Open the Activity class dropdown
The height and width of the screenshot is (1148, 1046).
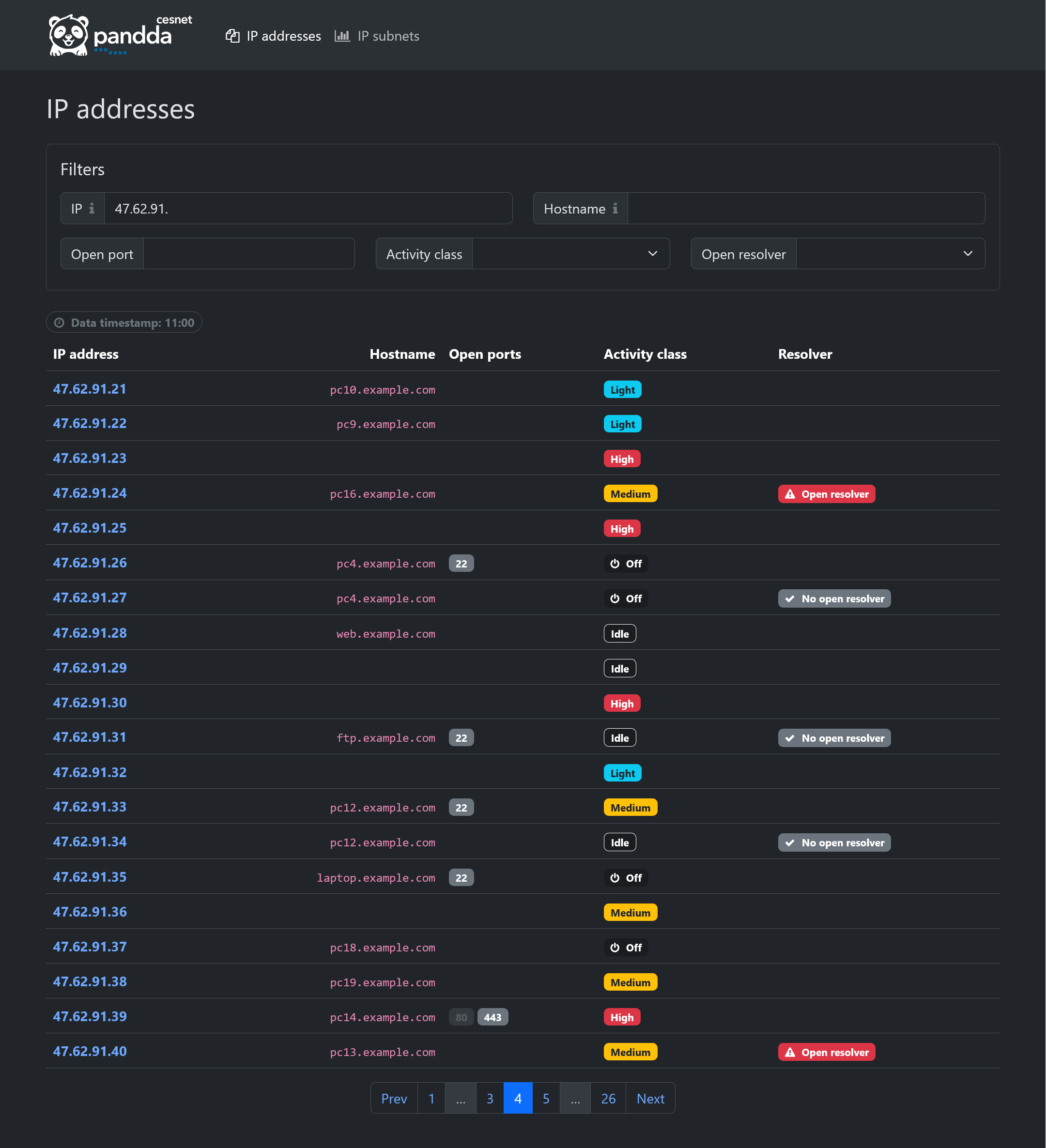click(571, 253)
